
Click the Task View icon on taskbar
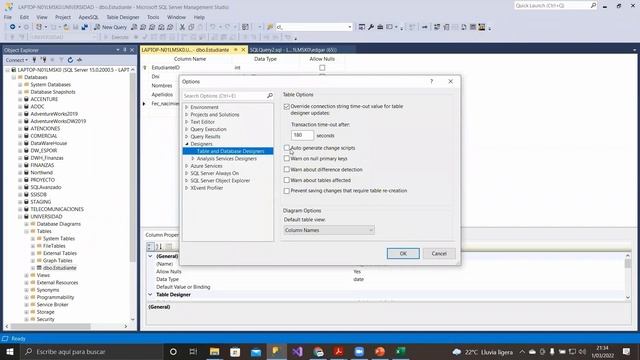point(193,351)
